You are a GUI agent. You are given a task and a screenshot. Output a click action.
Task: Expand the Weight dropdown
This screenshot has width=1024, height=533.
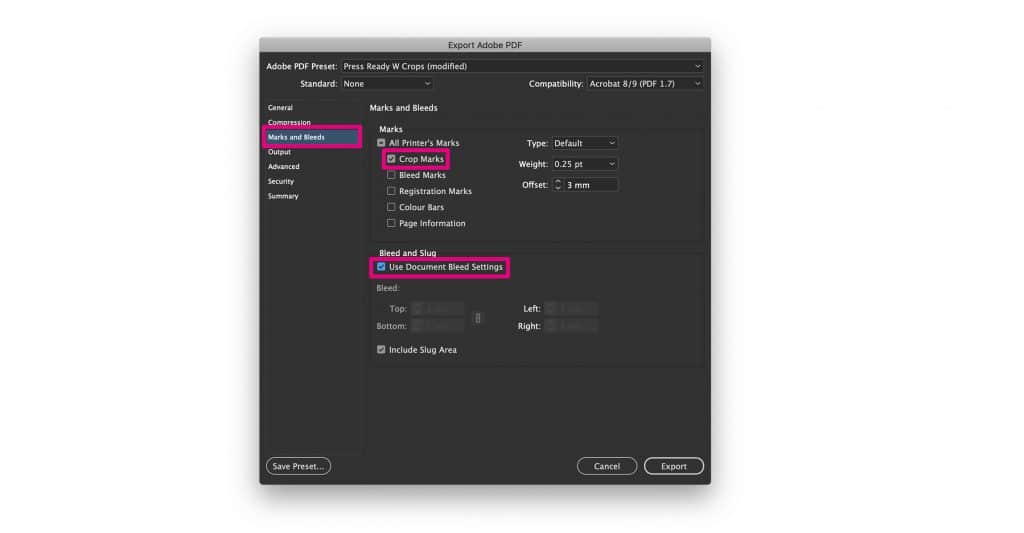[x=584, y=164]
